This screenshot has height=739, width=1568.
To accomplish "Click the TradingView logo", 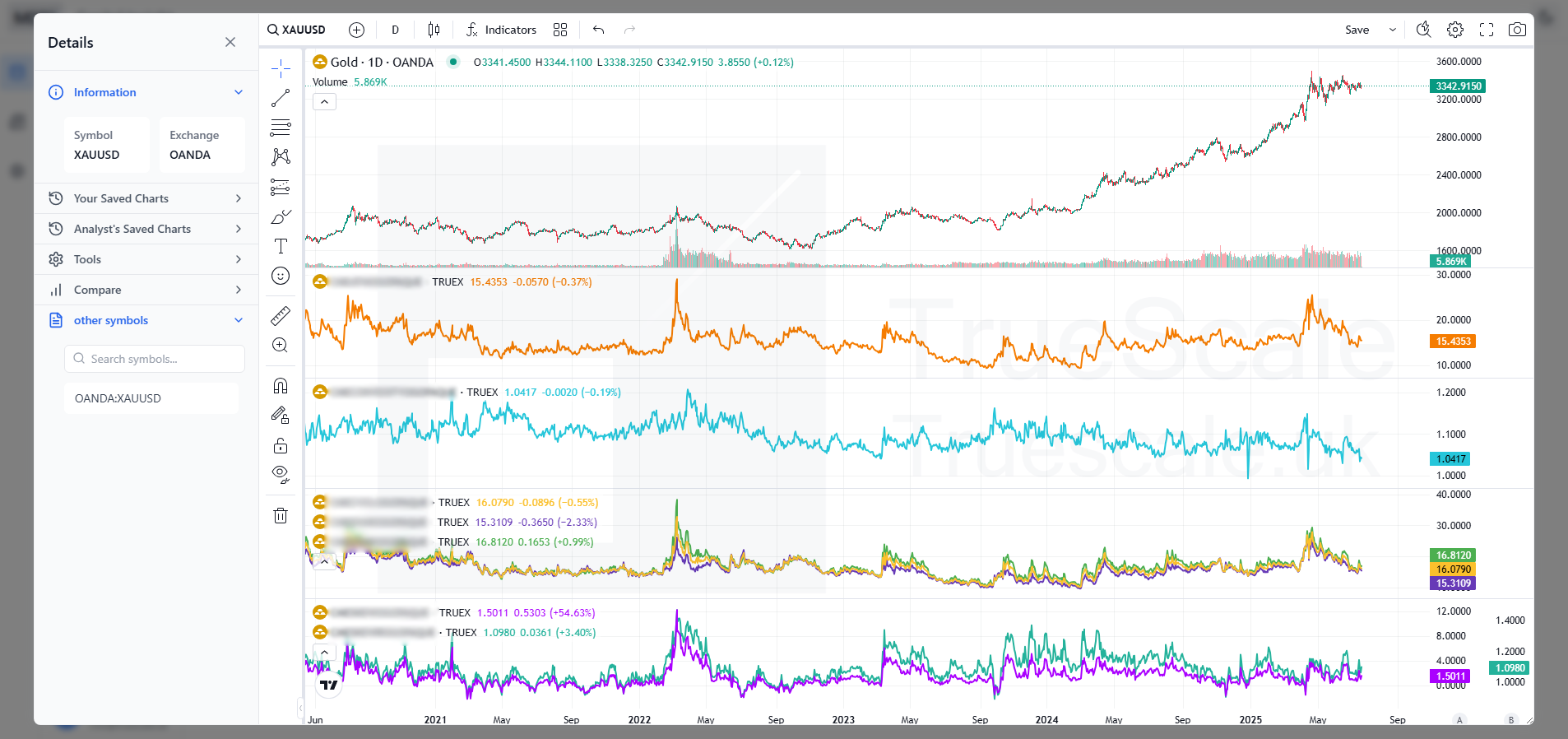I will pyautogui.click(x=329, y=685).
